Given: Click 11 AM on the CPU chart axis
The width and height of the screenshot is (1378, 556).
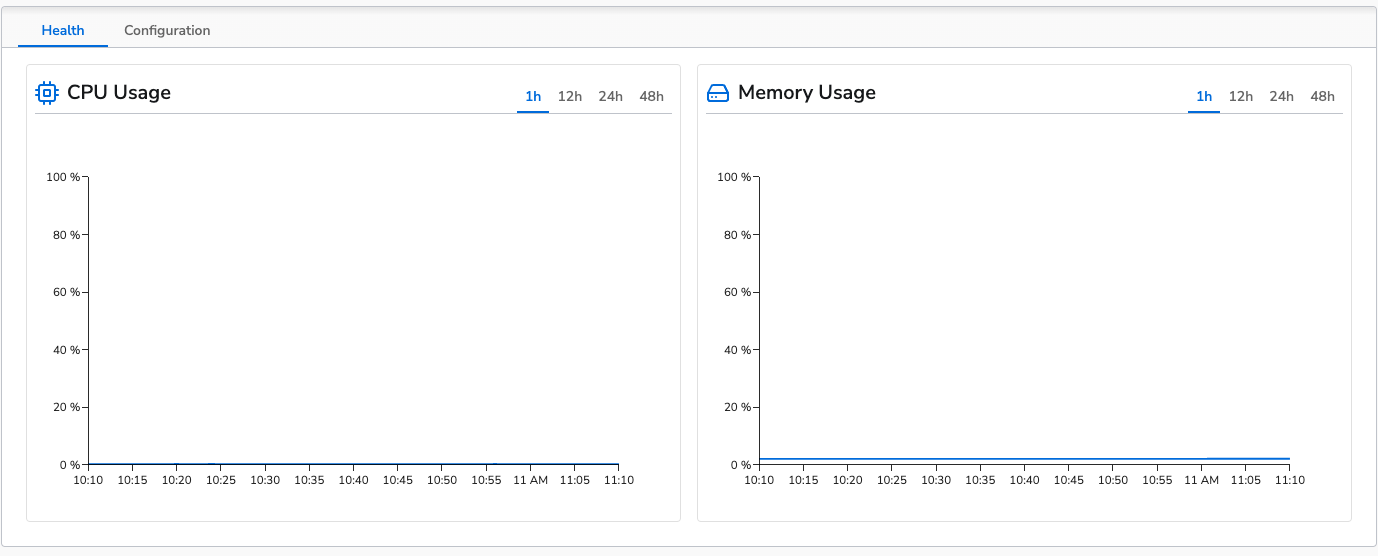Looking at the screenshot, I should [530, 480].
